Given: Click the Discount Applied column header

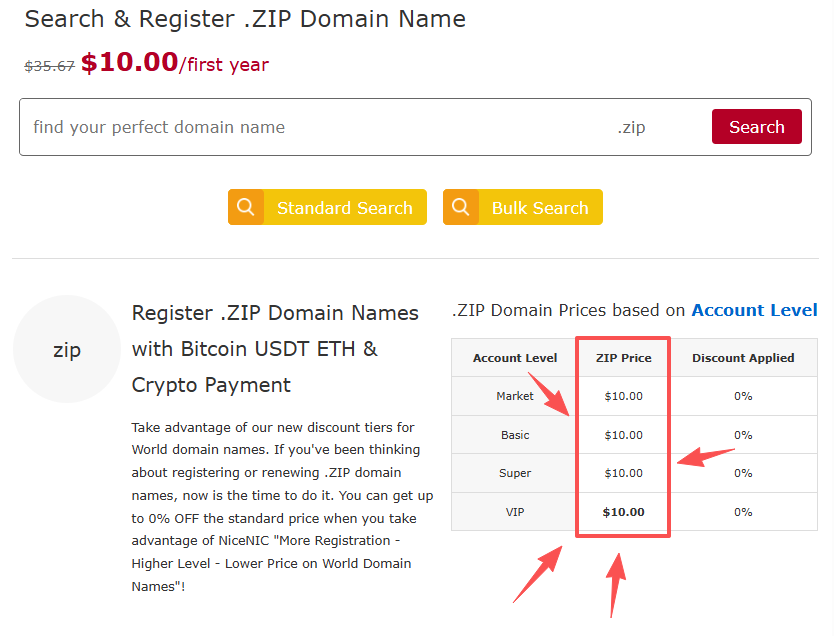Looking at the screenshot, I should 743,357.
